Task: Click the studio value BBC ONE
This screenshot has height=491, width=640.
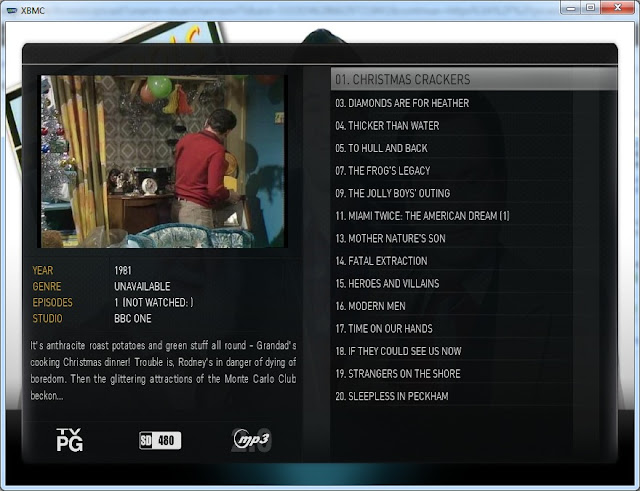Action: pyautogui.click(x=133, y=319)
